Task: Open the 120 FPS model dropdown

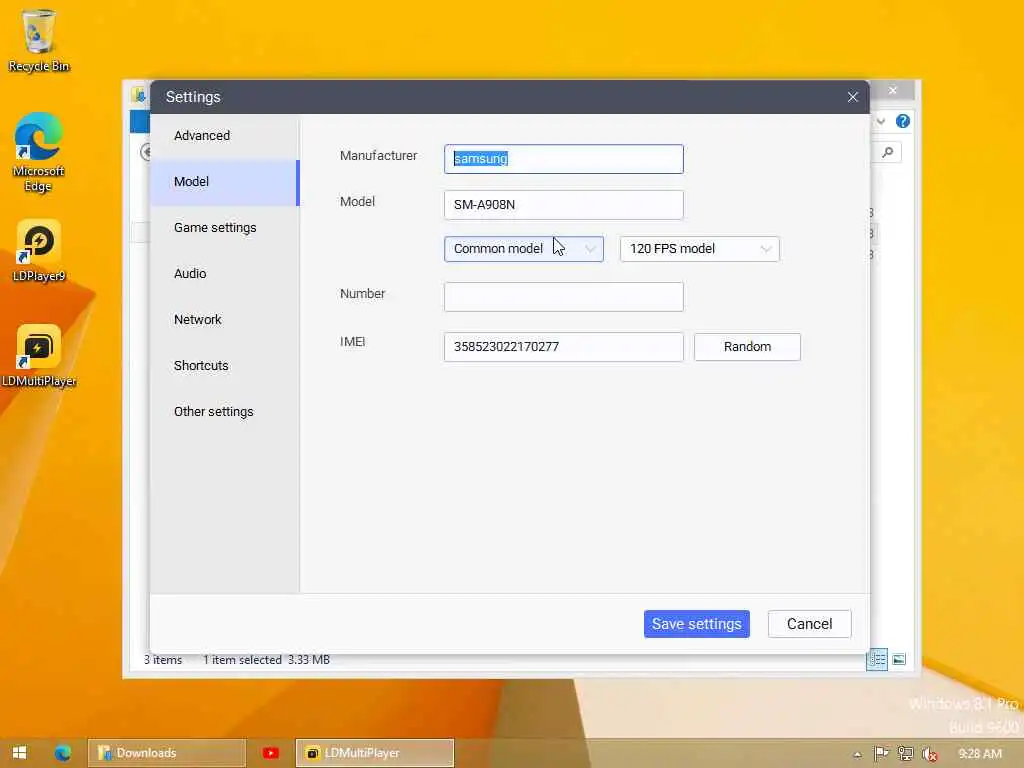Action: pyautogui.click(x=699, y=249)
